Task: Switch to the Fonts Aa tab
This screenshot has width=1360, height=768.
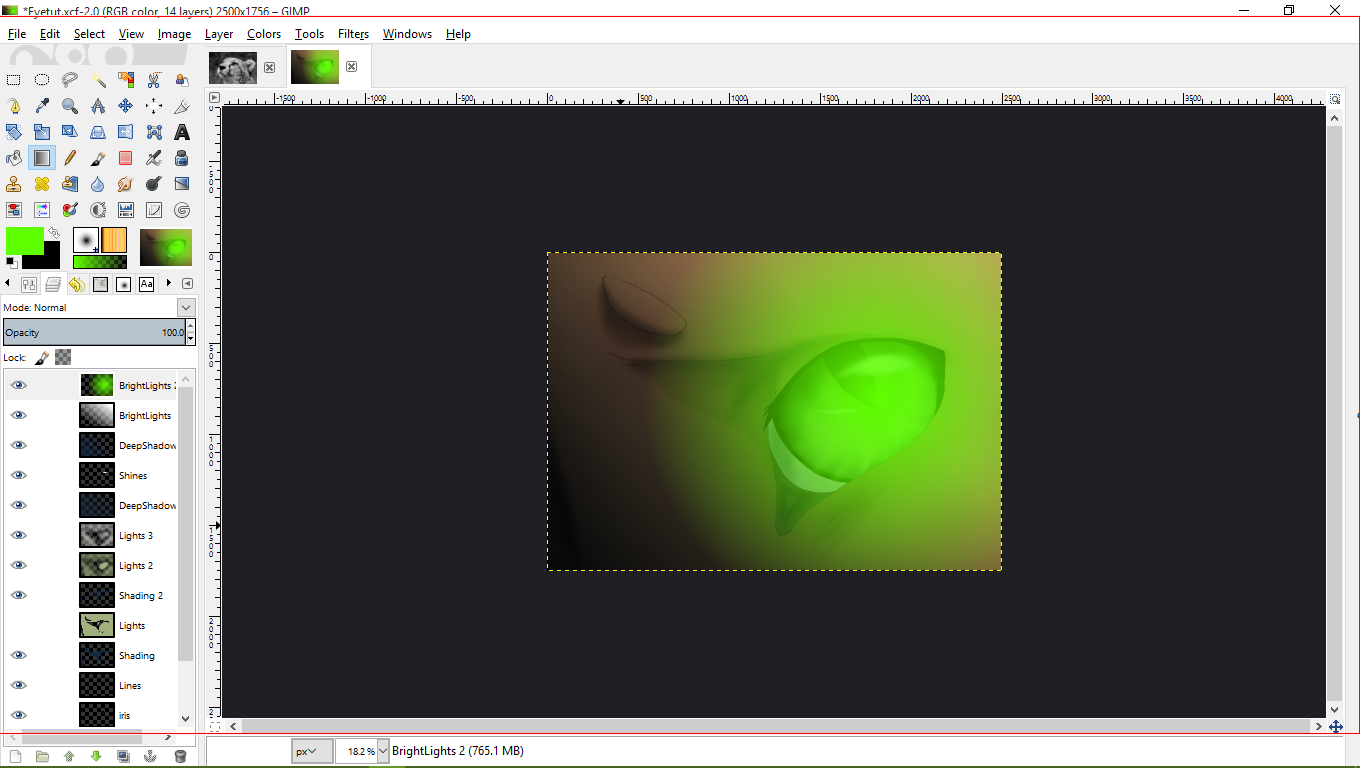Action: coord(147,284)
